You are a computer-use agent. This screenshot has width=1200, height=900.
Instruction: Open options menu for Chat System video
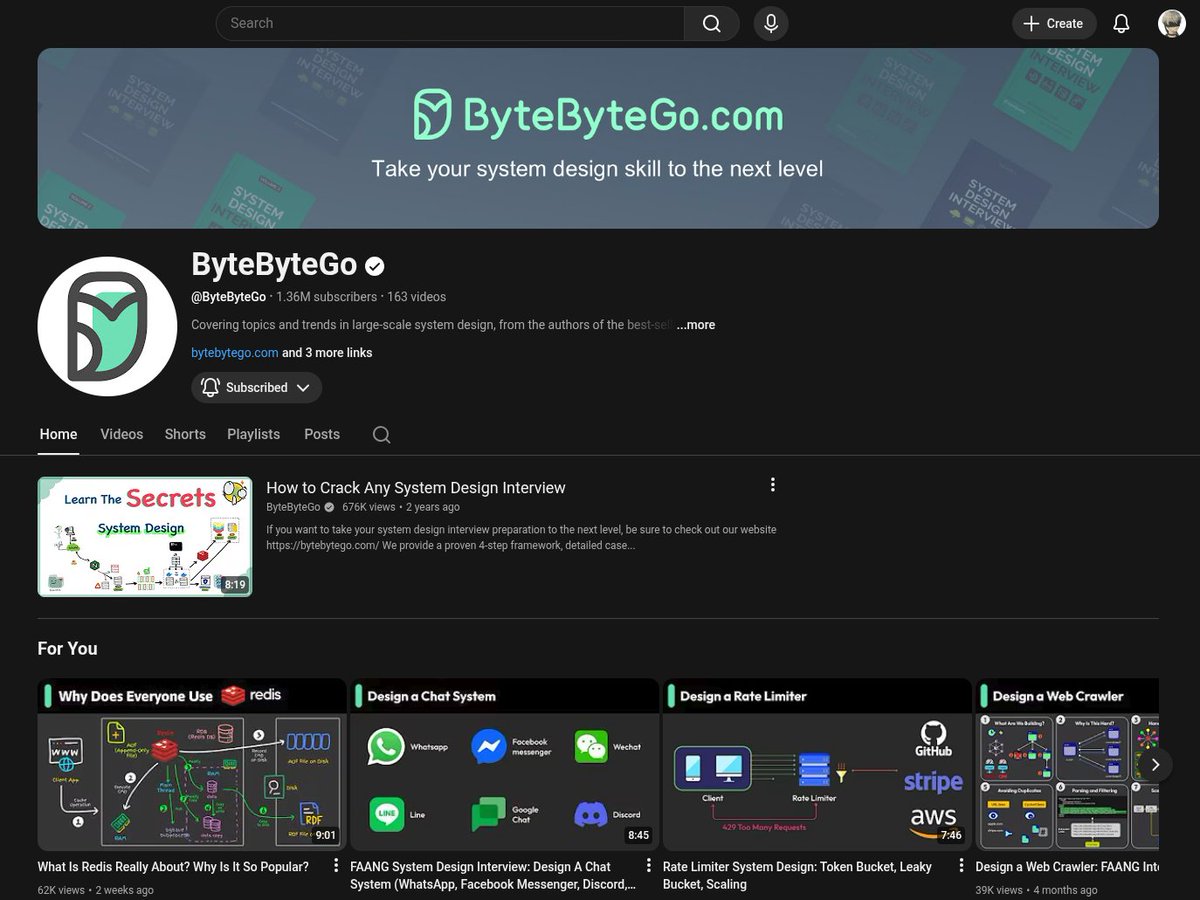pyautogui.click(x=648, y=866)
